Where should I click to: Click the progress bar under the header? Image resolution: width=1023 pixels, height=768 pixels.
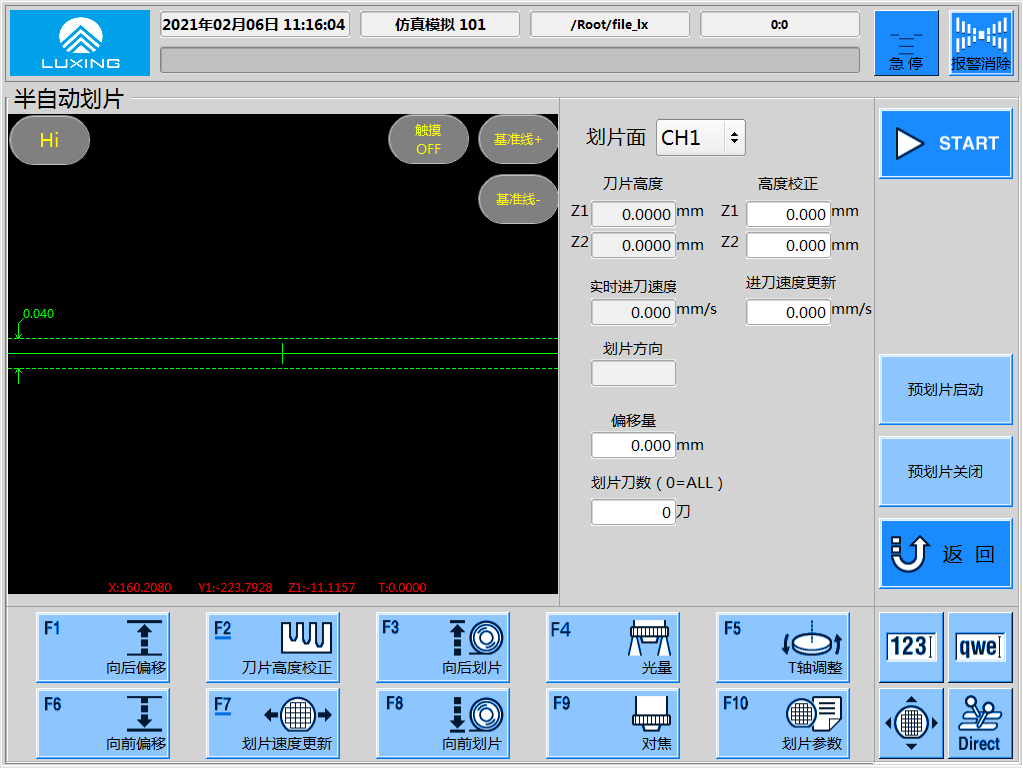click(510, 60)
